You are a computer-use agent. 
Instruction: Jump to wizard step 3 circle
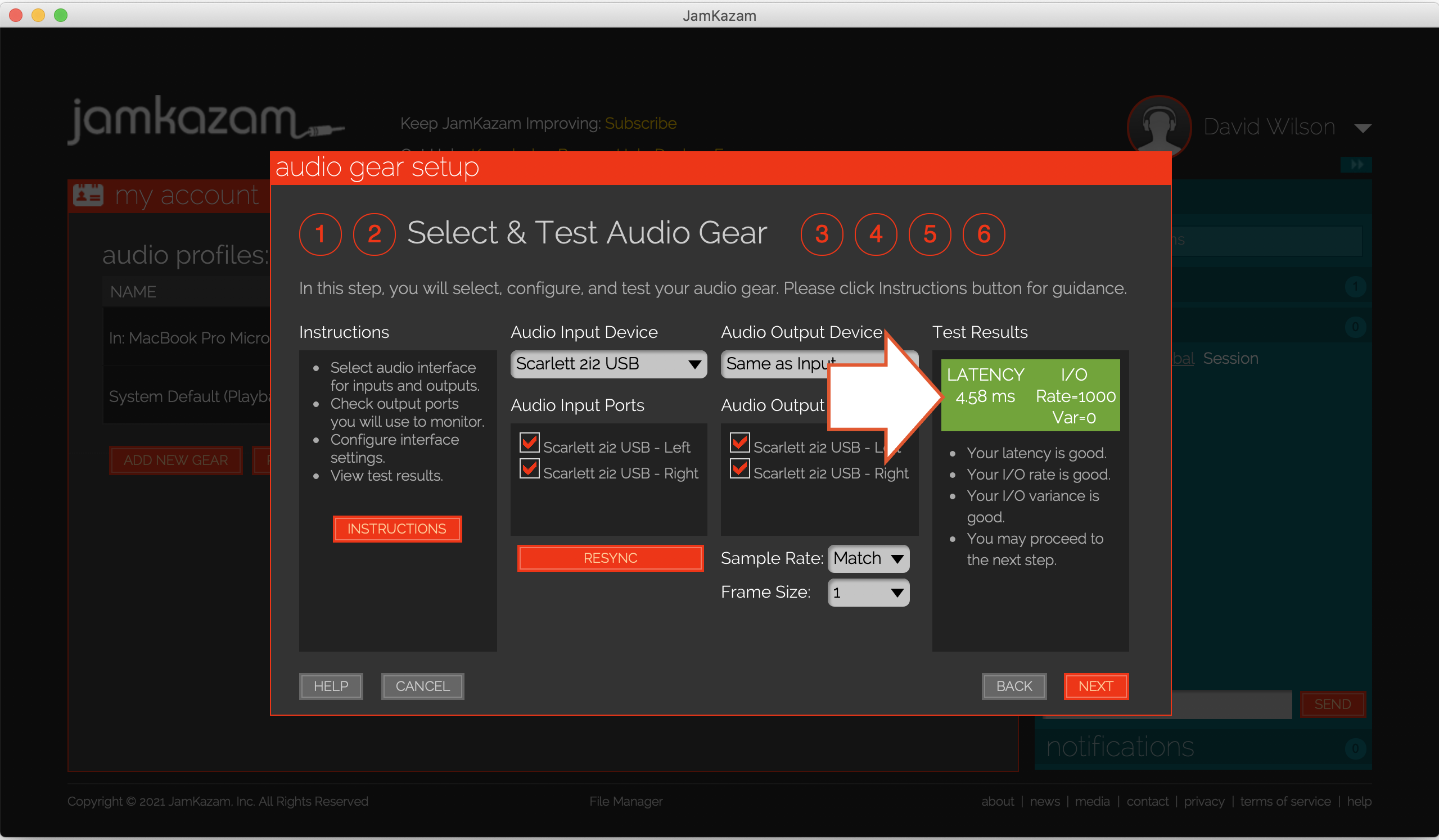pyautogui.click(x=821, y=234)
